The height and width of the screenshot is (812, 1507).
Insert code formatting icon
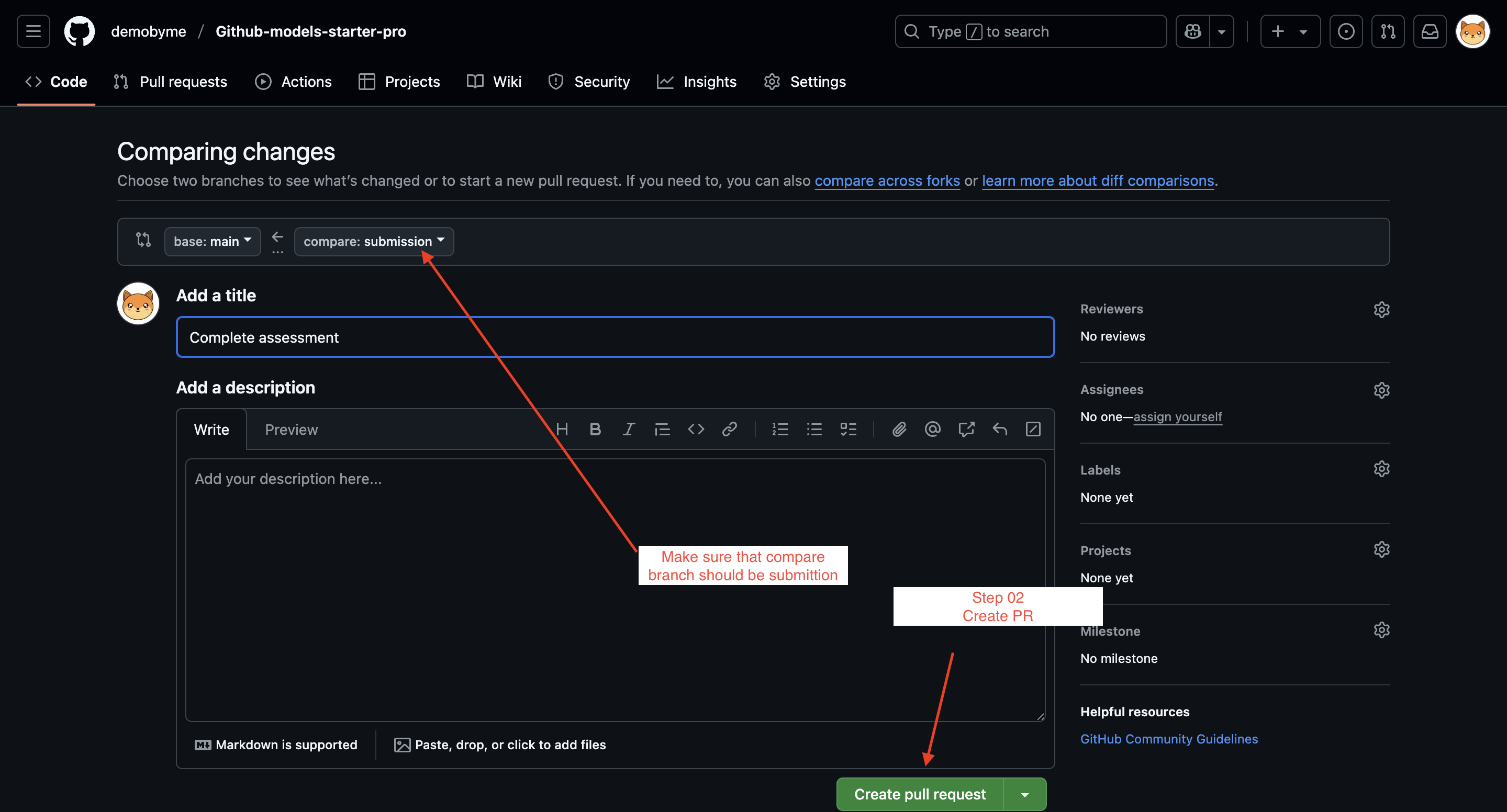click(696, 429)
